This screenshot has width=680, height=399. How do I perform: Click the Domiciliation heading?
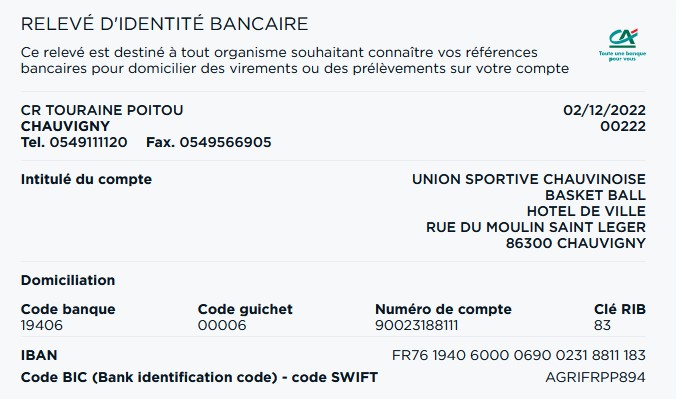68,280
